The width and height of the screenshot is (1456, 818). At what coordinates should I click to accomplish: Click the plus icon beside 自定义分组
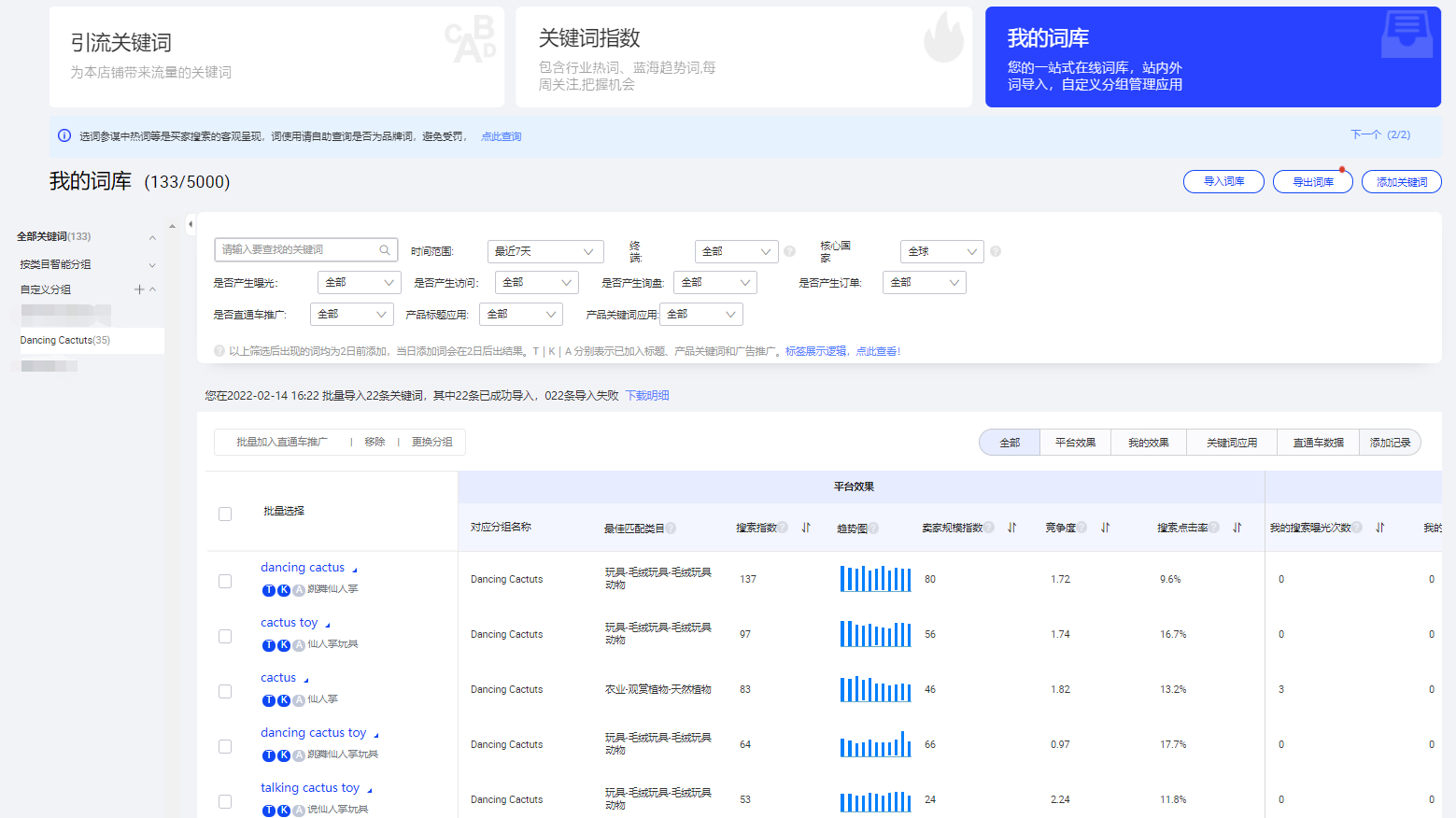tap(138, 290)
